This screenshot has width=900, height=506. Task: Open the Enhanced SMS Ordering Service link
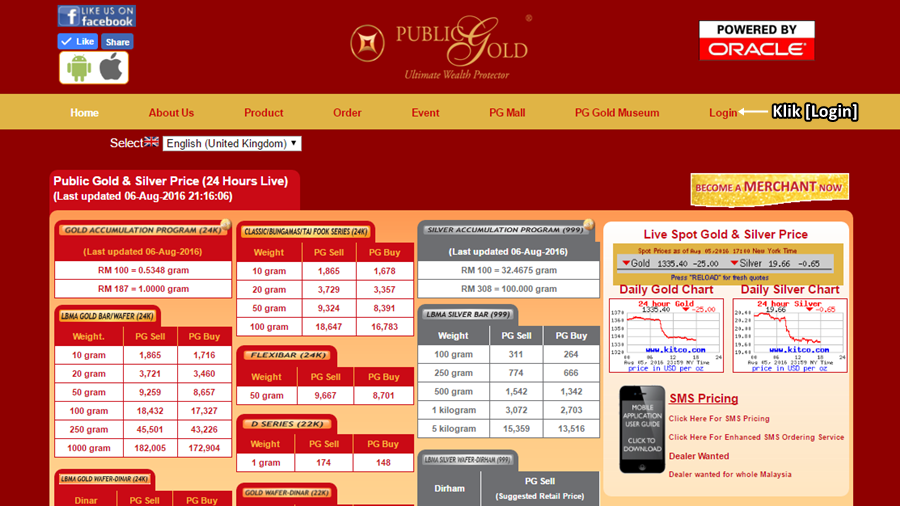757,437
